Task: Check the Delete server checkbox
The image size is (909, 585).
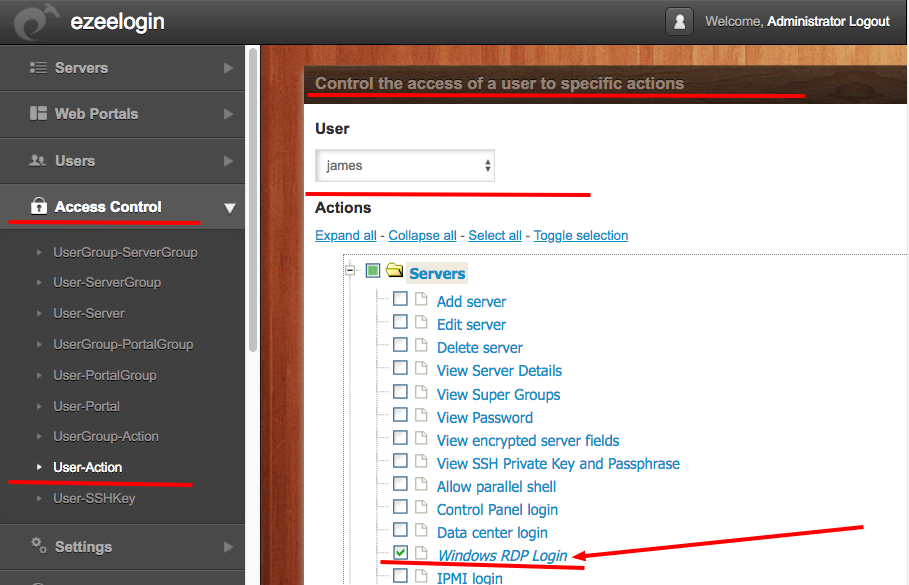Action: (400, 344)
